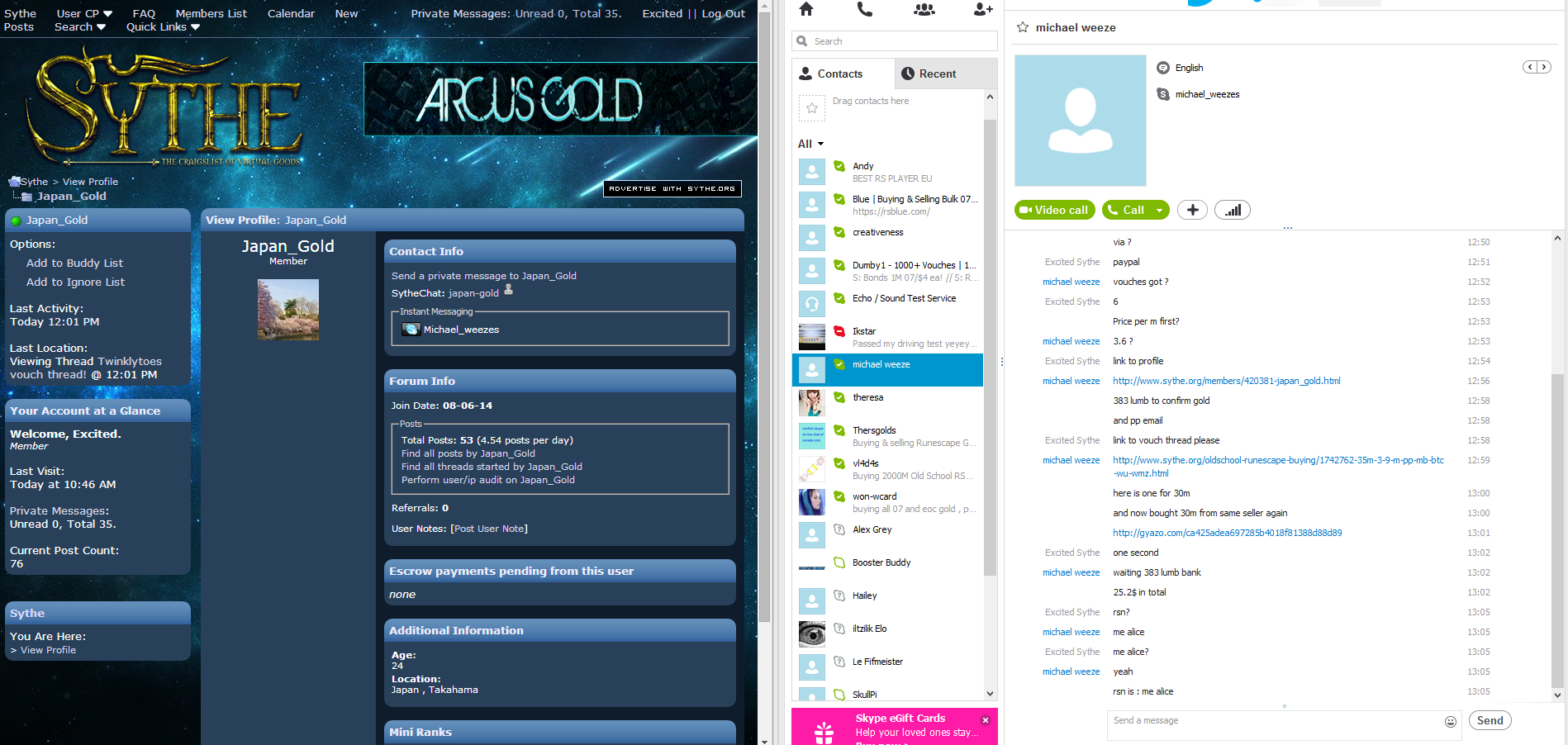
Task: Open the Call button dropdown arrow
Action: coord(1159,210)
